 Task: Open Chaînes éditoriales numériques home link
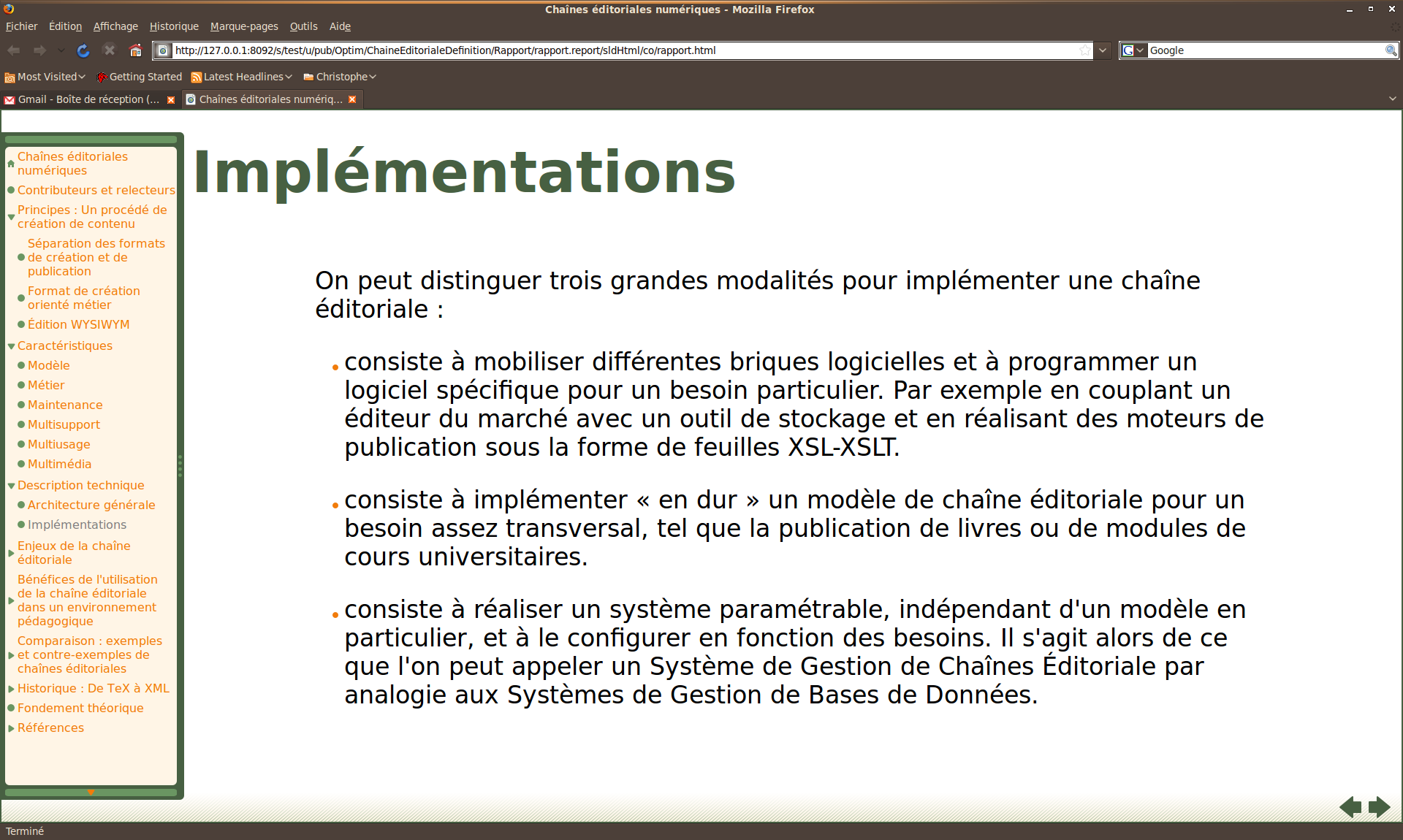point(72,163)
